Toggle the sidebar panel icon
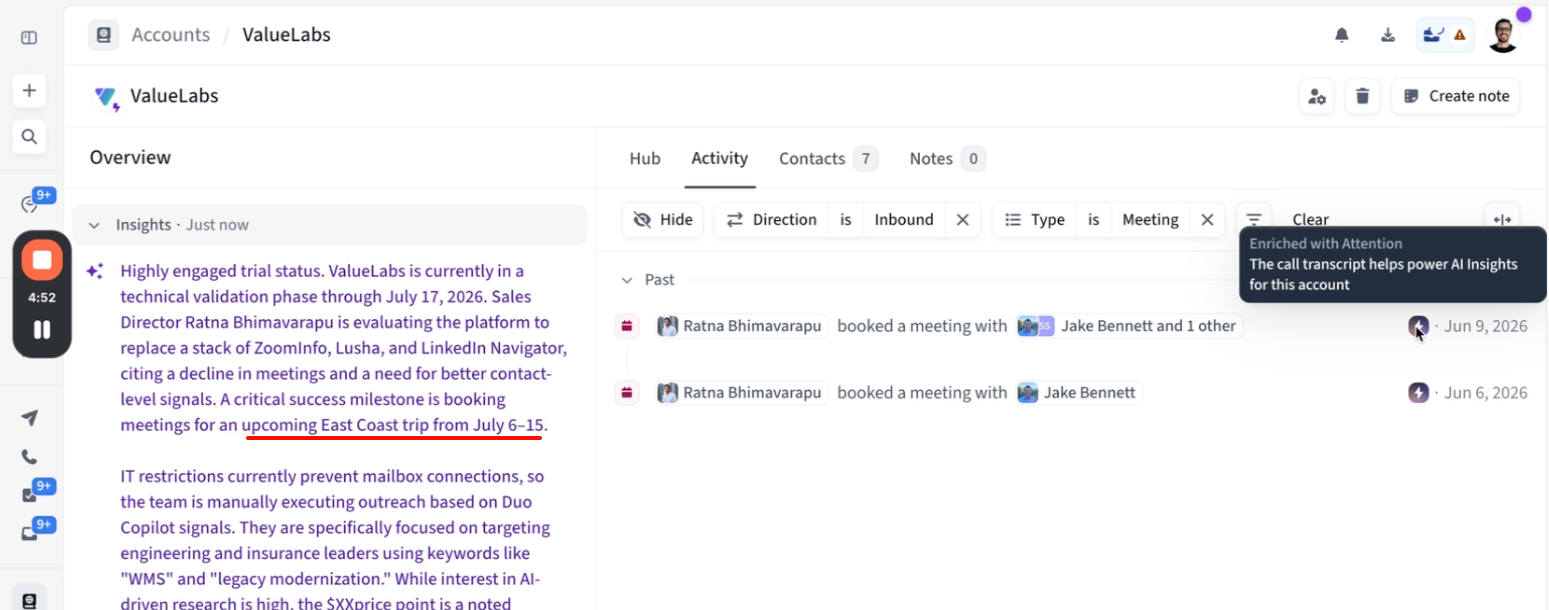The width and height of the screenshot is (1549, 610). pyautogui.click(x=29, y=38)
